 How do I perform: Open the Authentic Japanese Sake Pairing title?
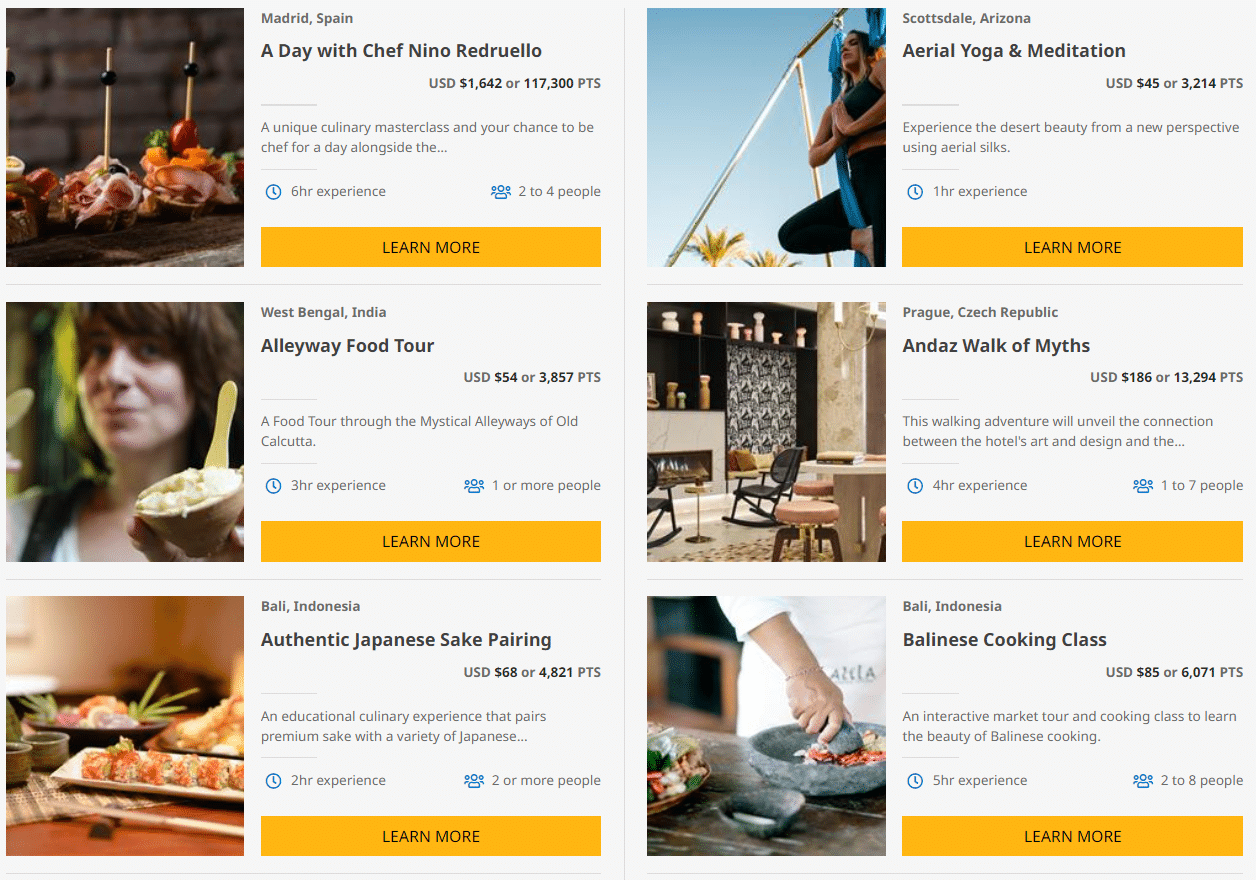(406, 640)
